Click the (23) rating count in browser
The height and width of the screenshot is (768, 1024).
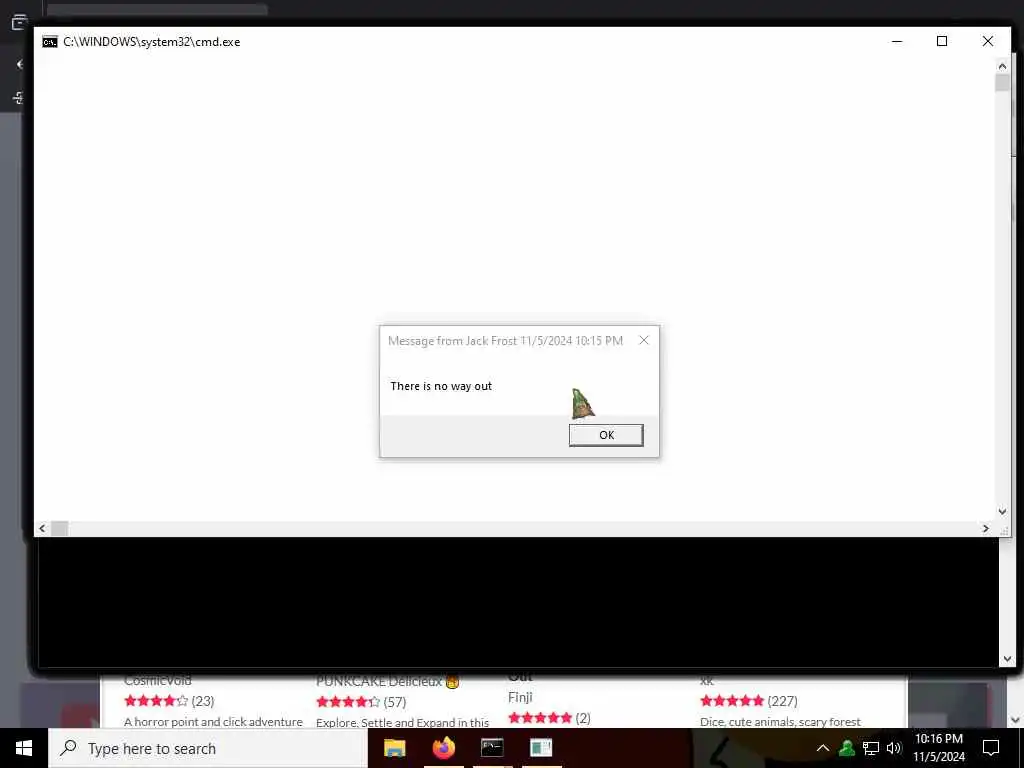(x=202, y=701)
